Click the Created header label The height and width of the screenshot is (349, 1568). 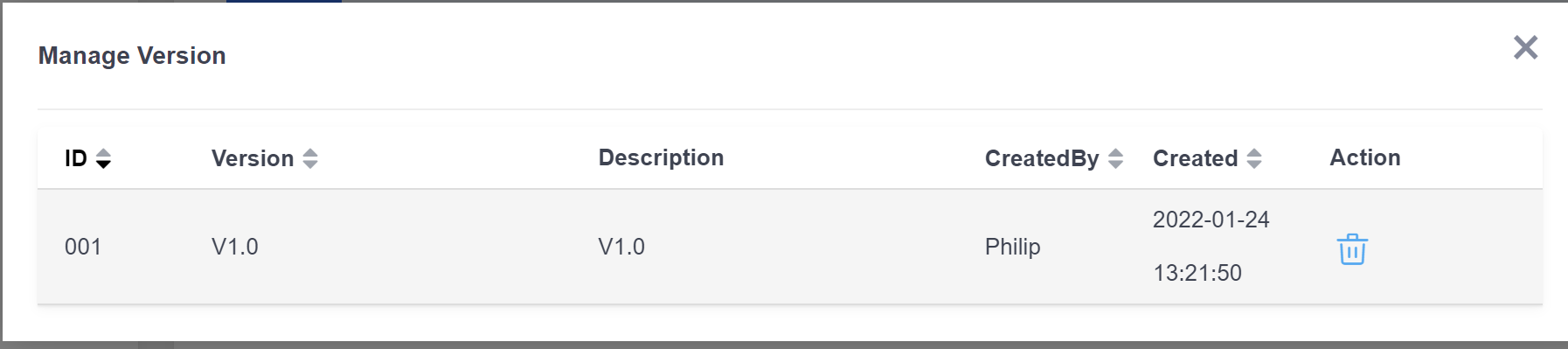coord(1195,158)
